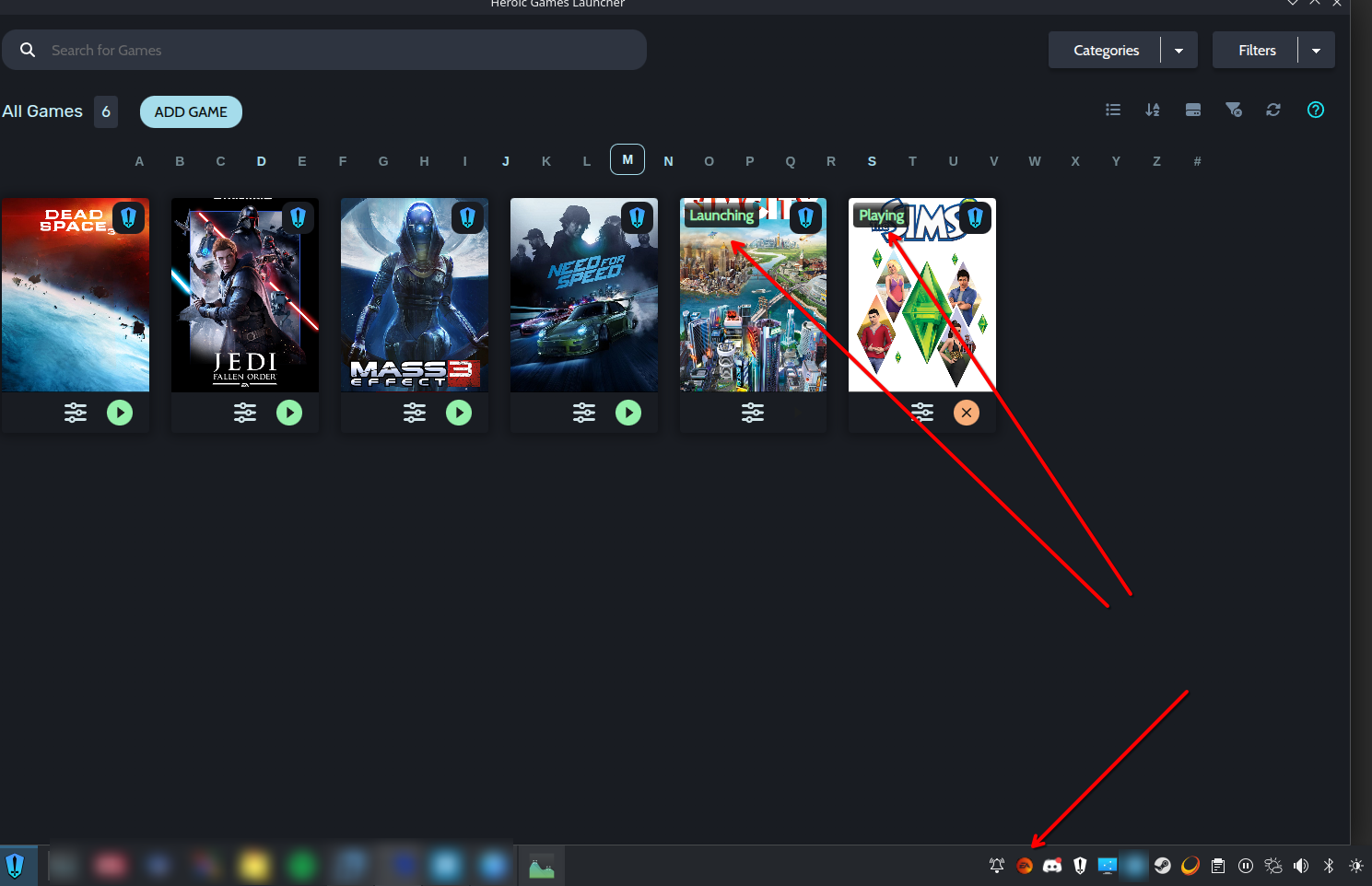Open the clipboard tray icon
This screenshot has width=1372, height=886.
[1218, 866]
